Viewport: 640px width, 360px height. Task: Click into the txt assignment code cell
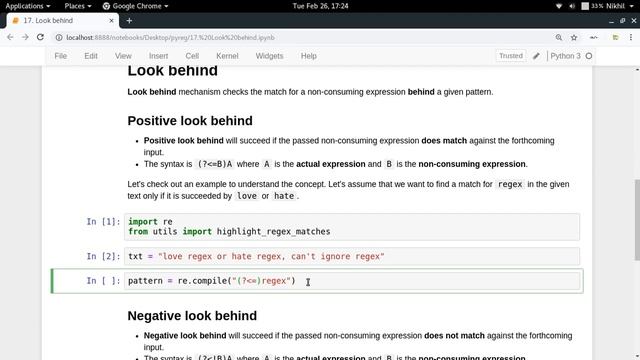click(x=352, y=256)
